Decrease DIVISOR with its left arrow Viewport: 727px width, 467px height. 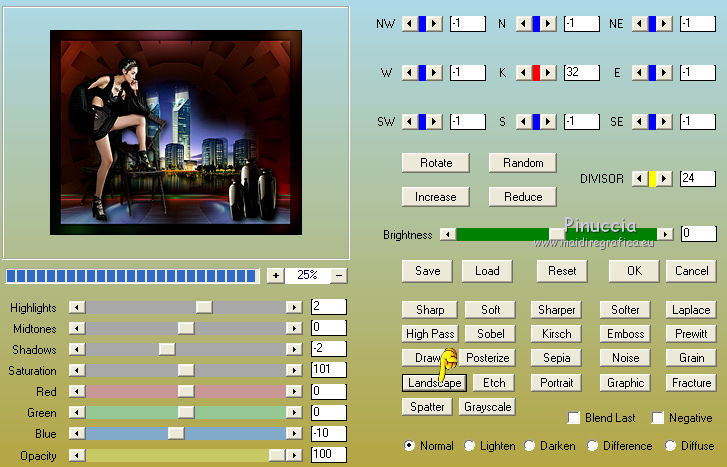click(640, 179)
